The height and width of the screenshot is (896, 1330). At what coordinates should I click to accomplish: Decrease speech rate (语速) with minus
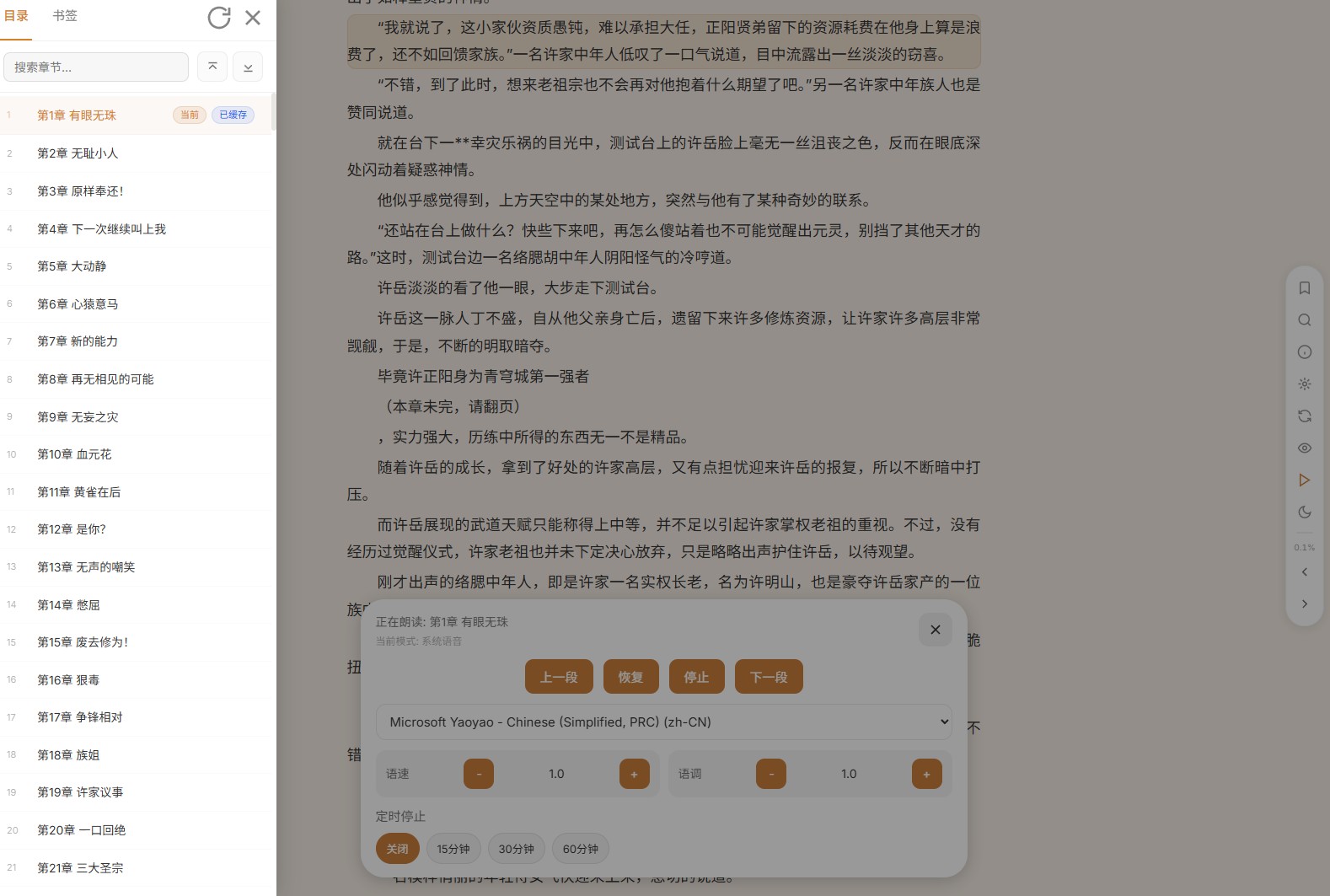[479, 774]
